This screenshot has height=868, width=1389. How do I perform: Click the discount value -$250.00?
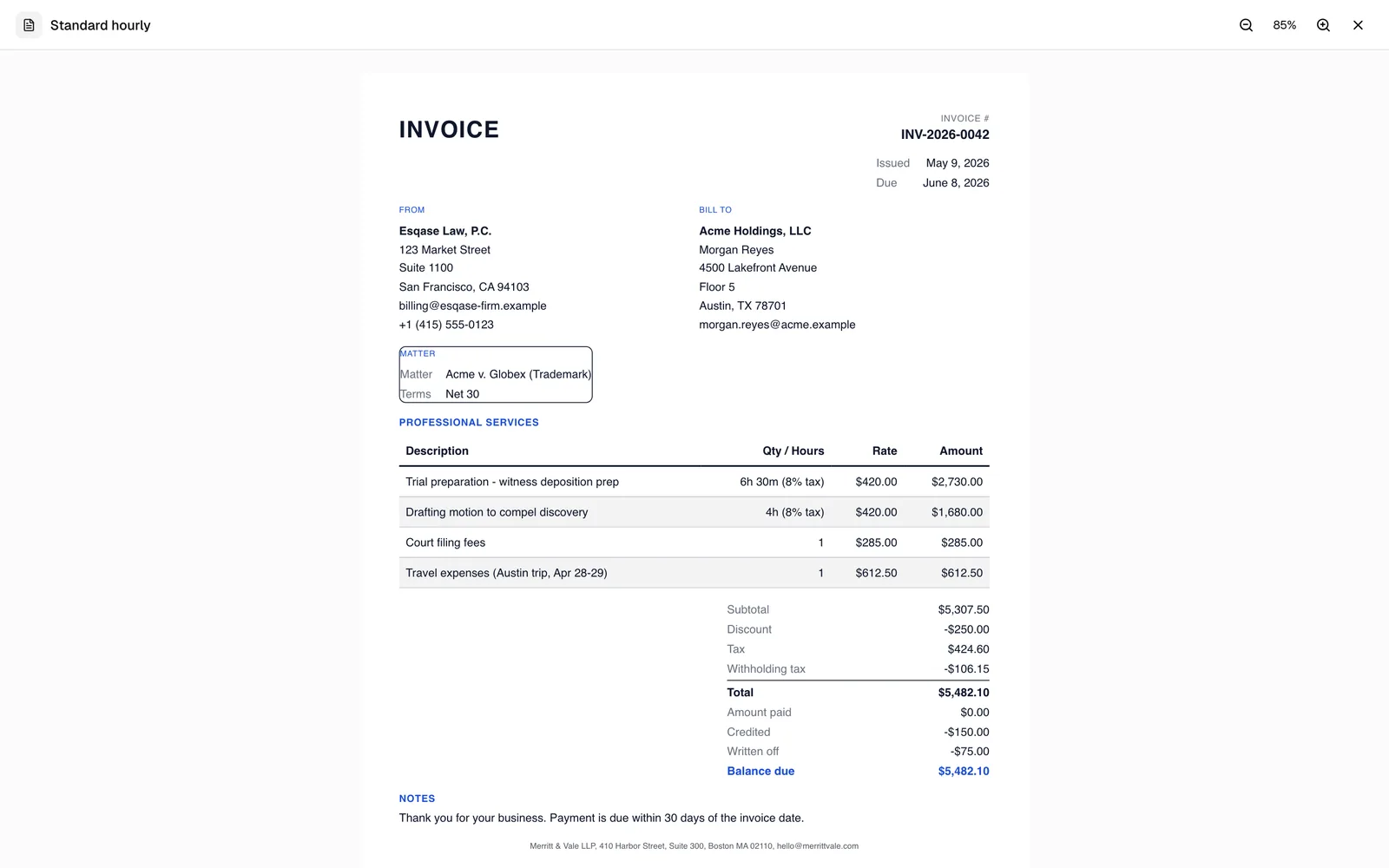966,630
